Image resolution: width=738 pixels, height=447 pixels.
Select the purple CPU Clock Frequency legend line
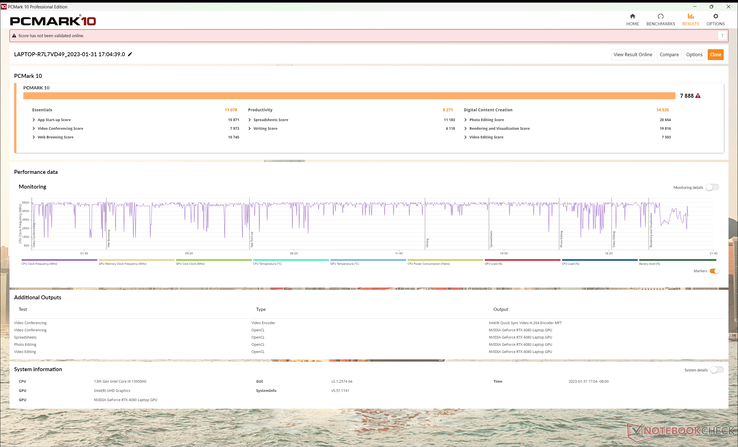click(59, 260)
